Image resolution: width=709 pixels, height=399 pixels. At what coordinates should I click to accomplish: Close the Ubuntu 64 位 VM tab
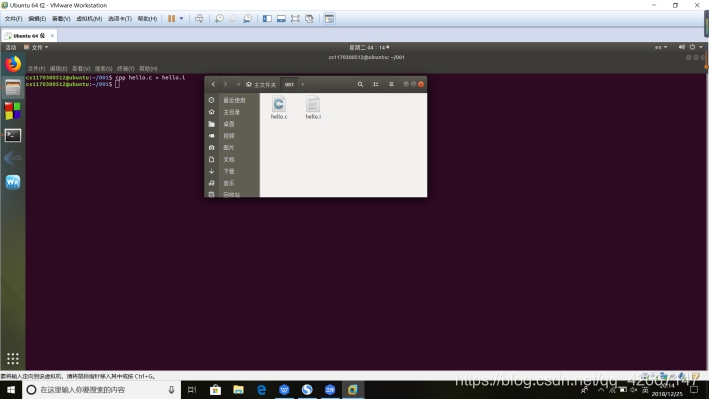(x=52, y=35)
